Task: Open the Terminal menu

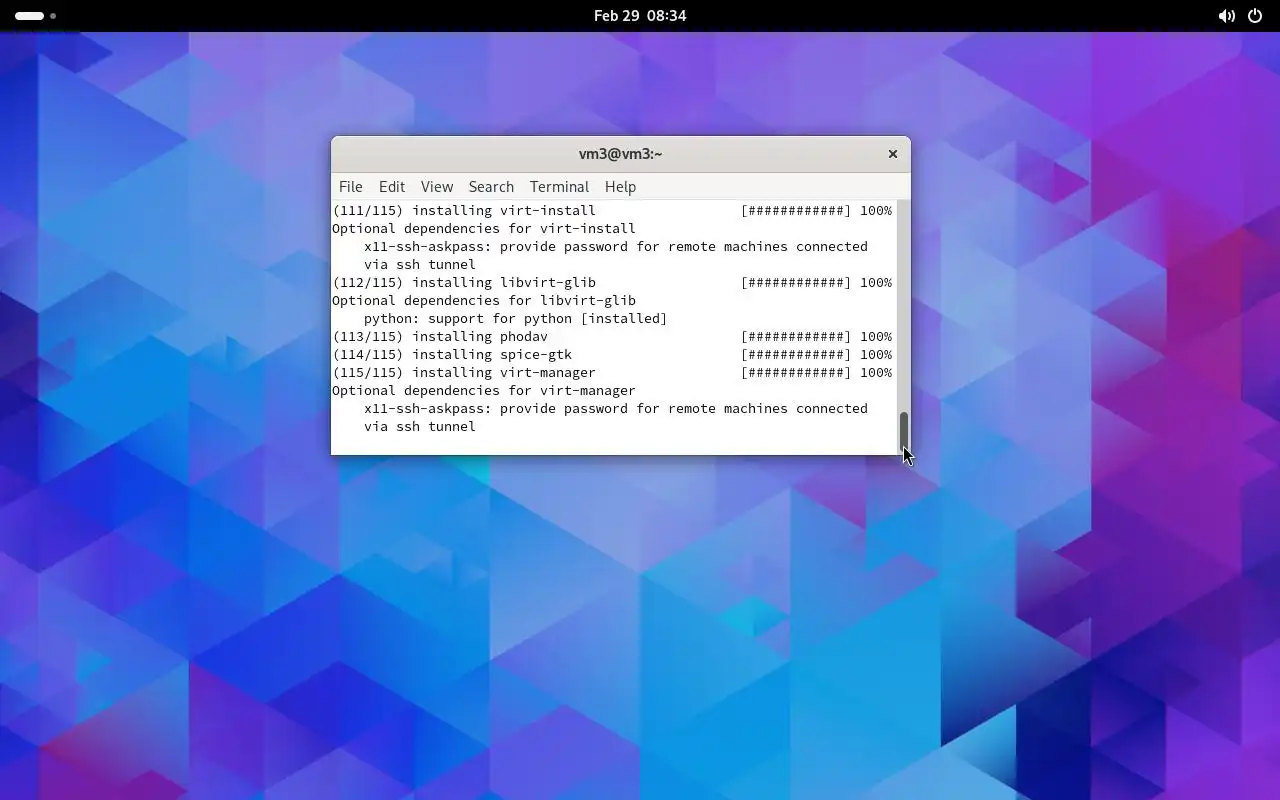Action: click(x=559, y=187)
